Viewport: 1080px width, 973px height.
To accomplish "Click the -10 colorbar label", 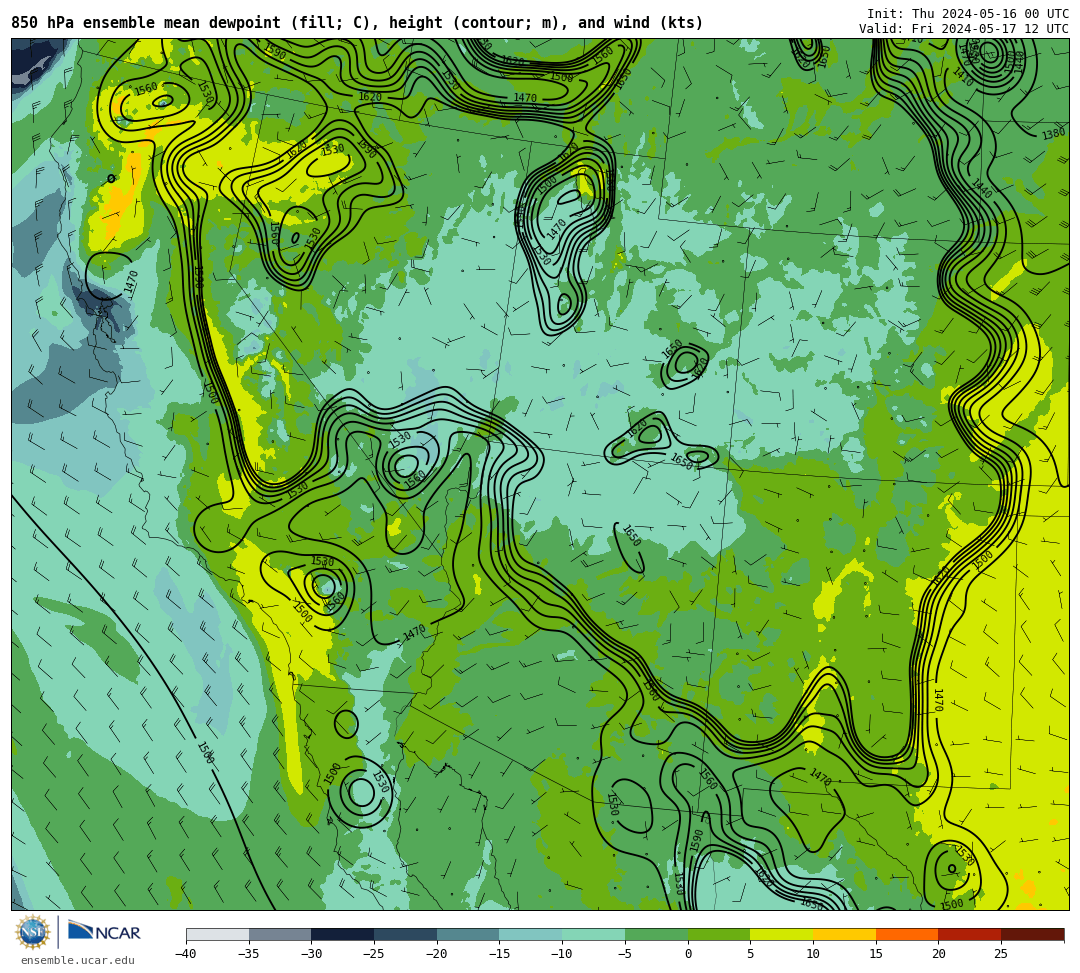I will (x=561, y=954).
